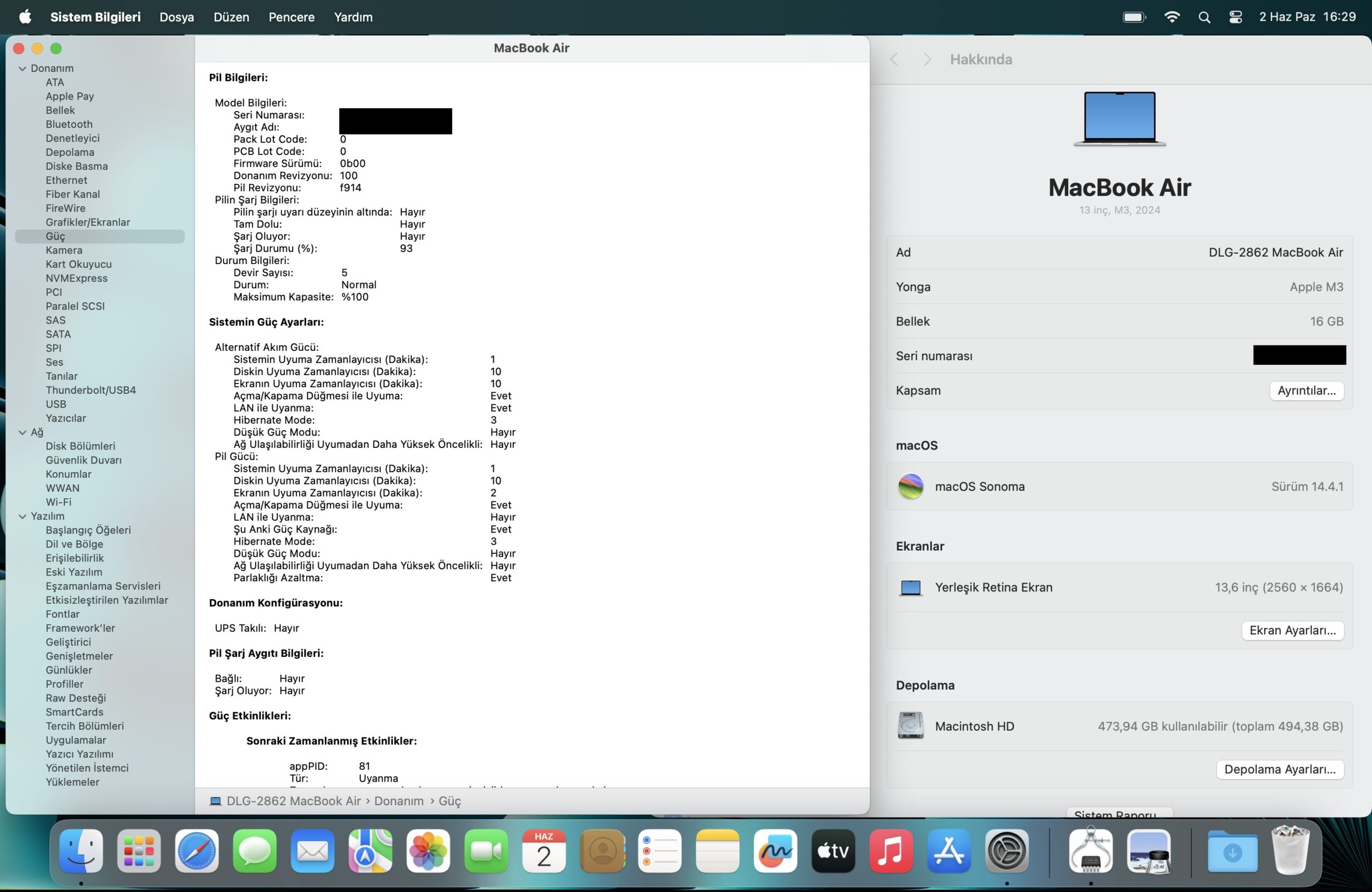Launch Safari from the Dock
This screenshot has width=1372, height=892.
coord(197,851)
